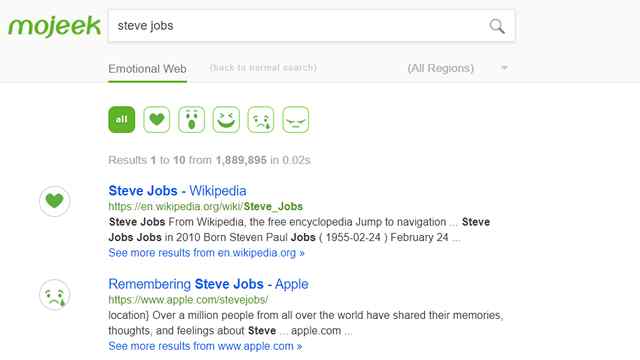
Task: Filter results by the surprised face emotion
Action: point(191,120)
